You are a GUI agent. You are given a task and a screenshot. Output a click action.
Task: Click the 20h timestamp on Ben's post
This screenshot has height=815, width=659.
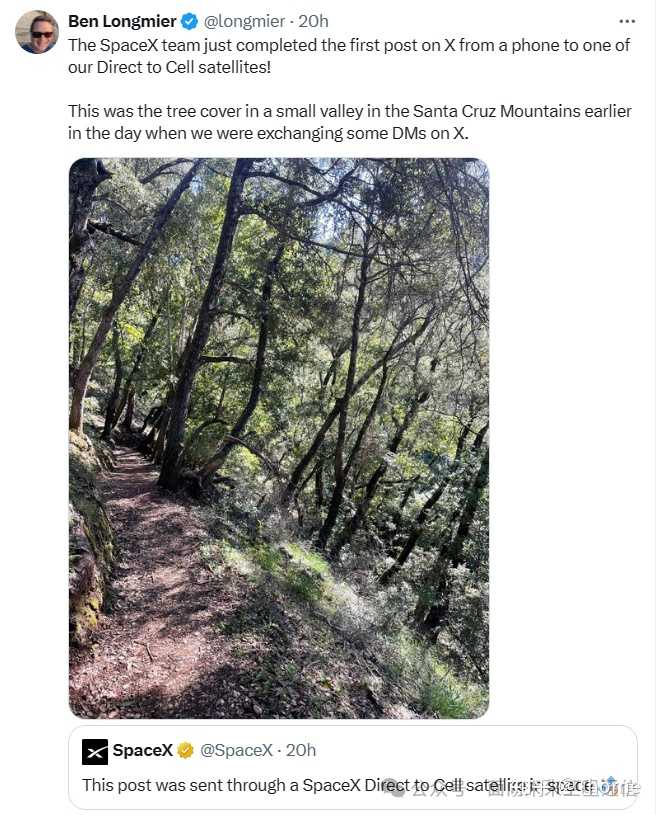point(313,21)
